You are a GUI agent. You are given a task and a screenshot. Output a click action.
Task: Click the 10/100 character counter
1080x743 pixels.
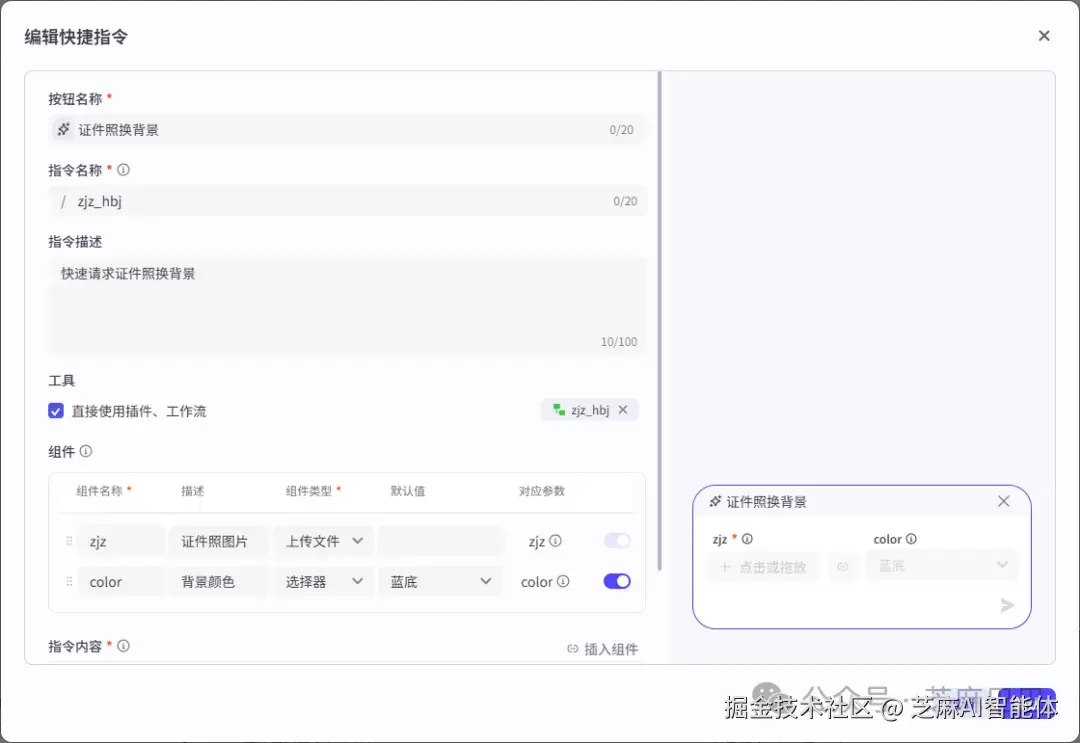[619, 342]
